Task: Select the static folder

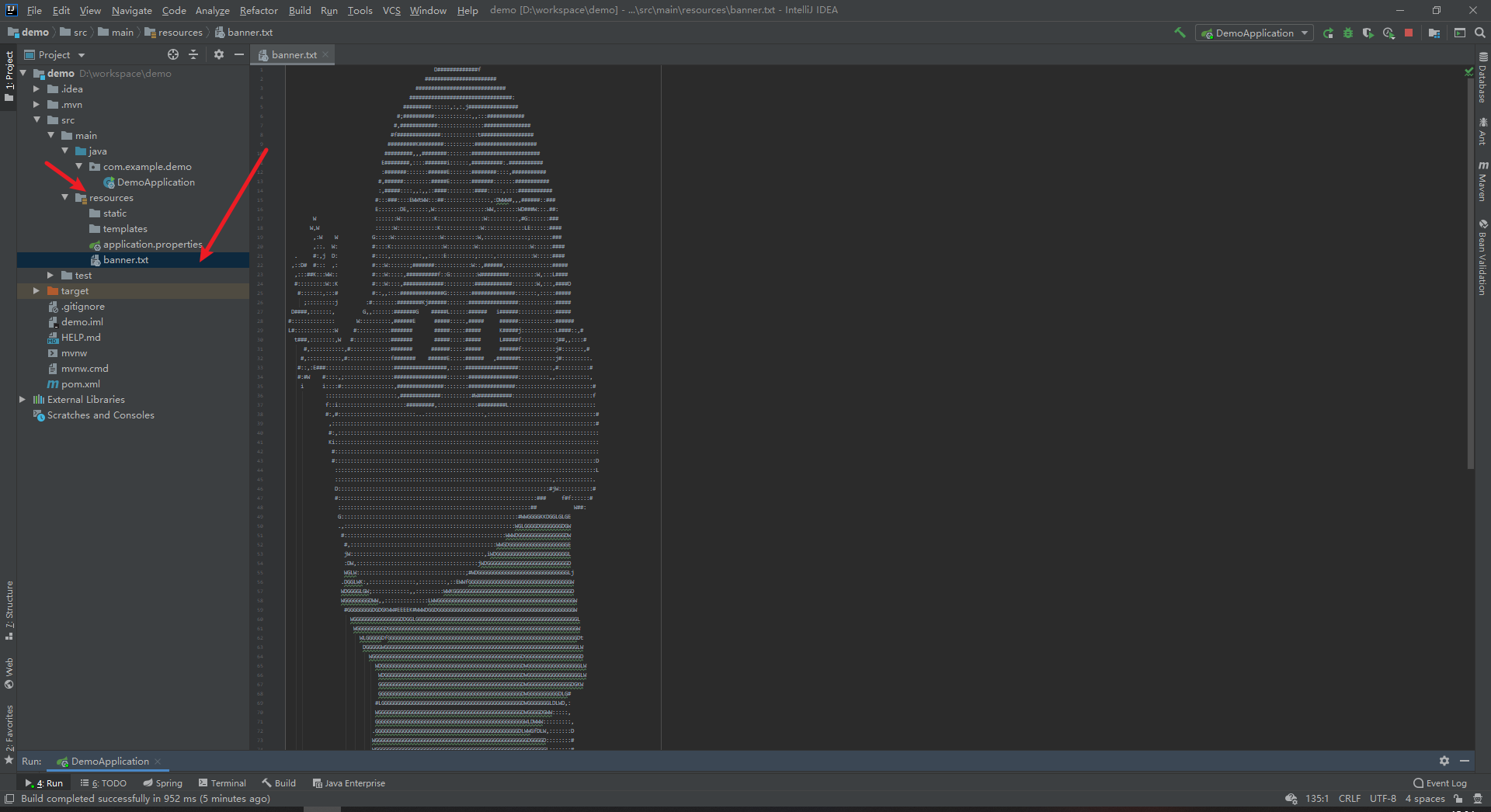Action: pos(108,213)
